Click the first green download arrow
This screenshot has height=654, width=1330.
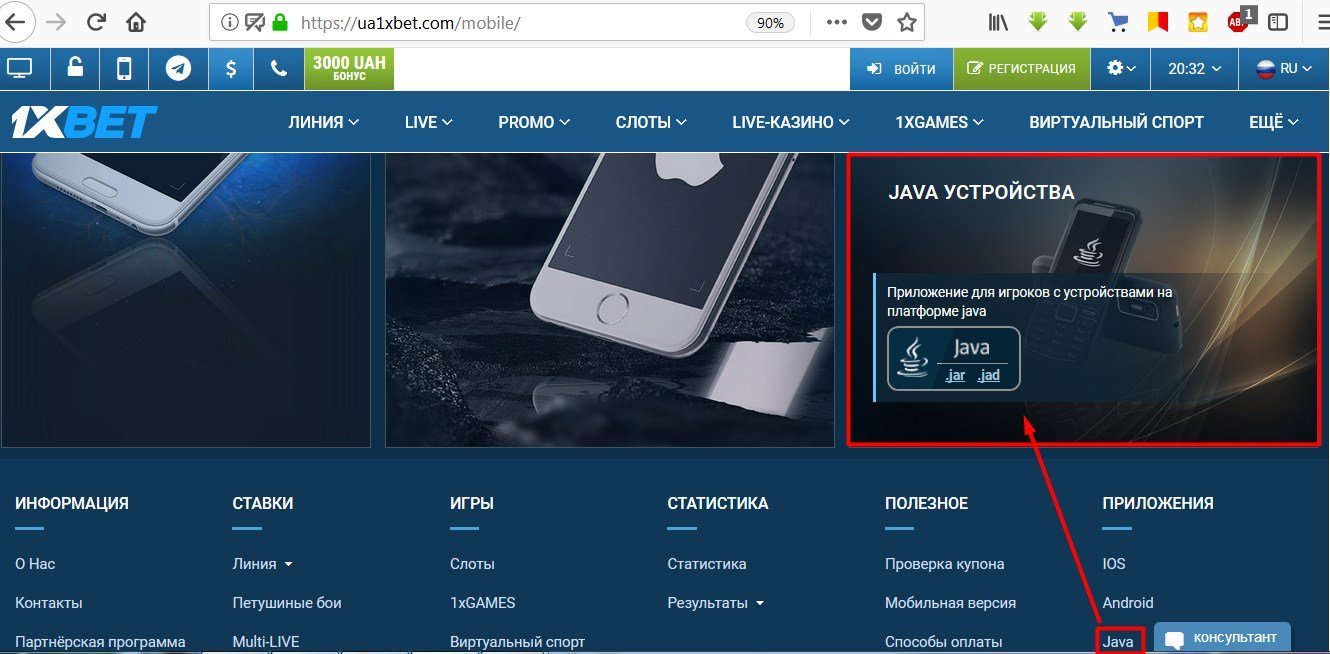point(1038,22)
